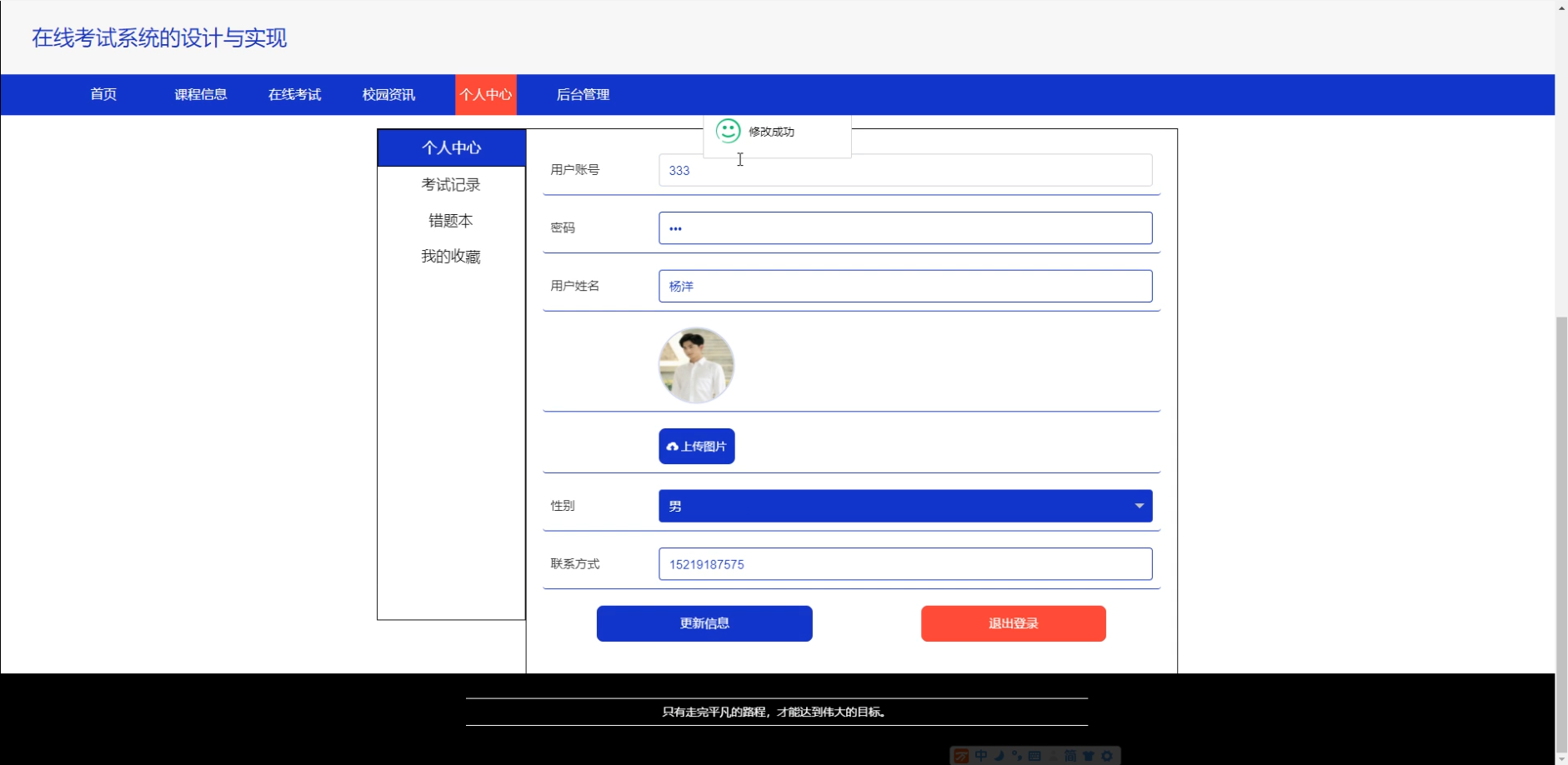Open the 错题本 section in sidebar

coord(450,220)
